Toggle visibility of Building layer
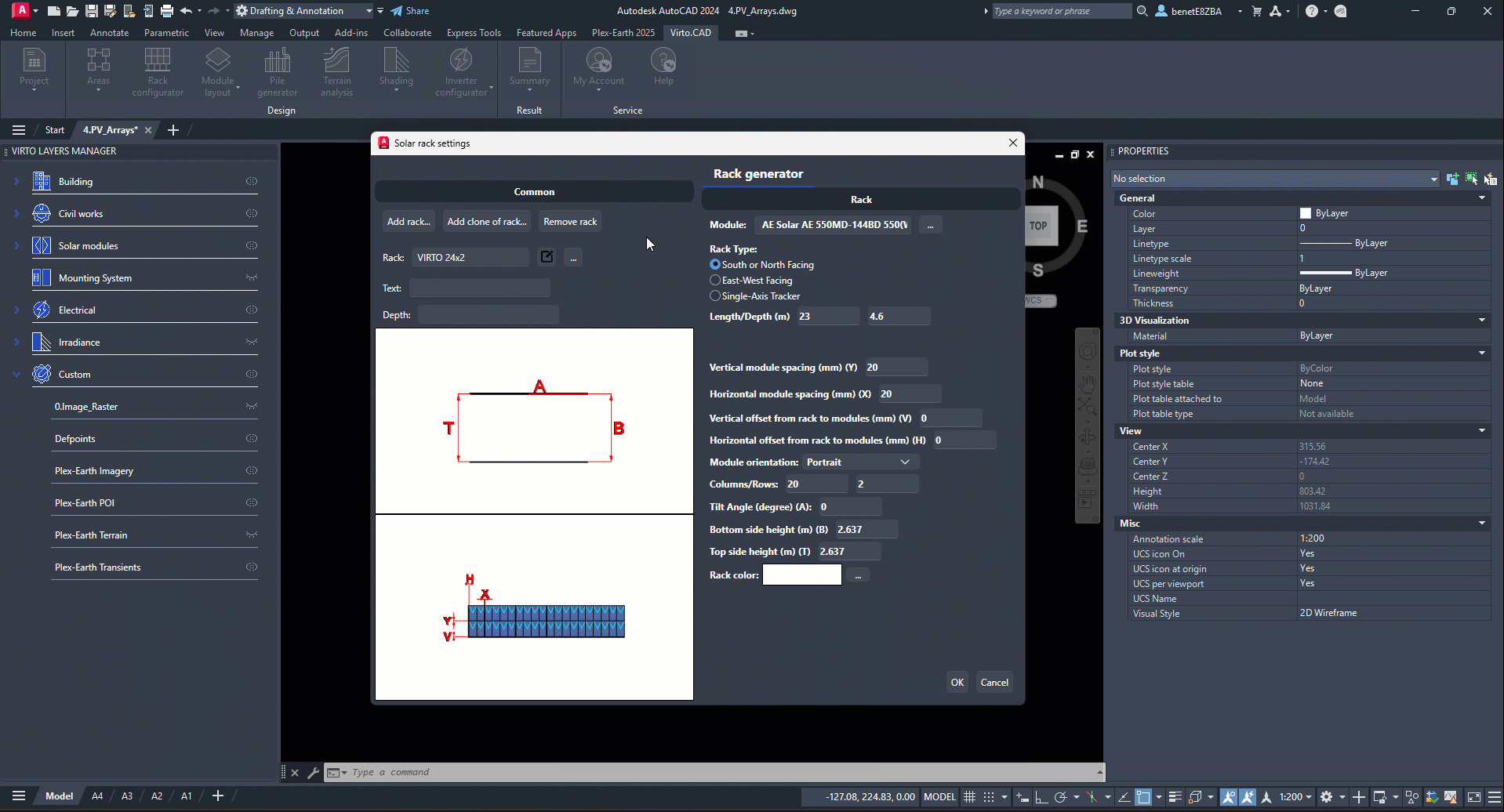This screenshot has height=812, width=1504. [252, 181]
